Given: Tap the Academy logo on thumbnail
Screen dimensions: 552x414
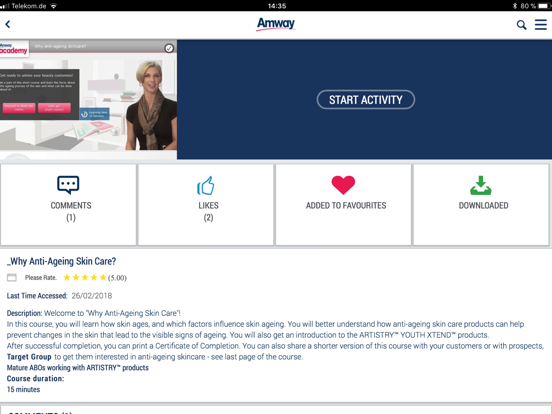Looking at the screenshot, I should (x=14, y=49).
